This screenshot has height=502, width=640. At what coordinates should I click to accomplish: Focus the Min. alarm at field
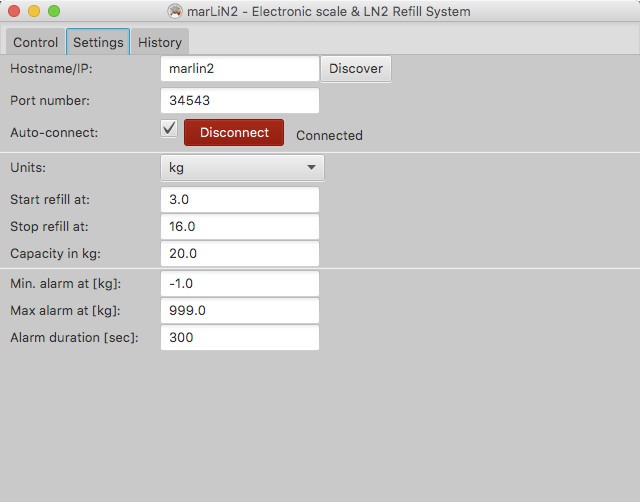pyautogui.click(x=240, y=284)
